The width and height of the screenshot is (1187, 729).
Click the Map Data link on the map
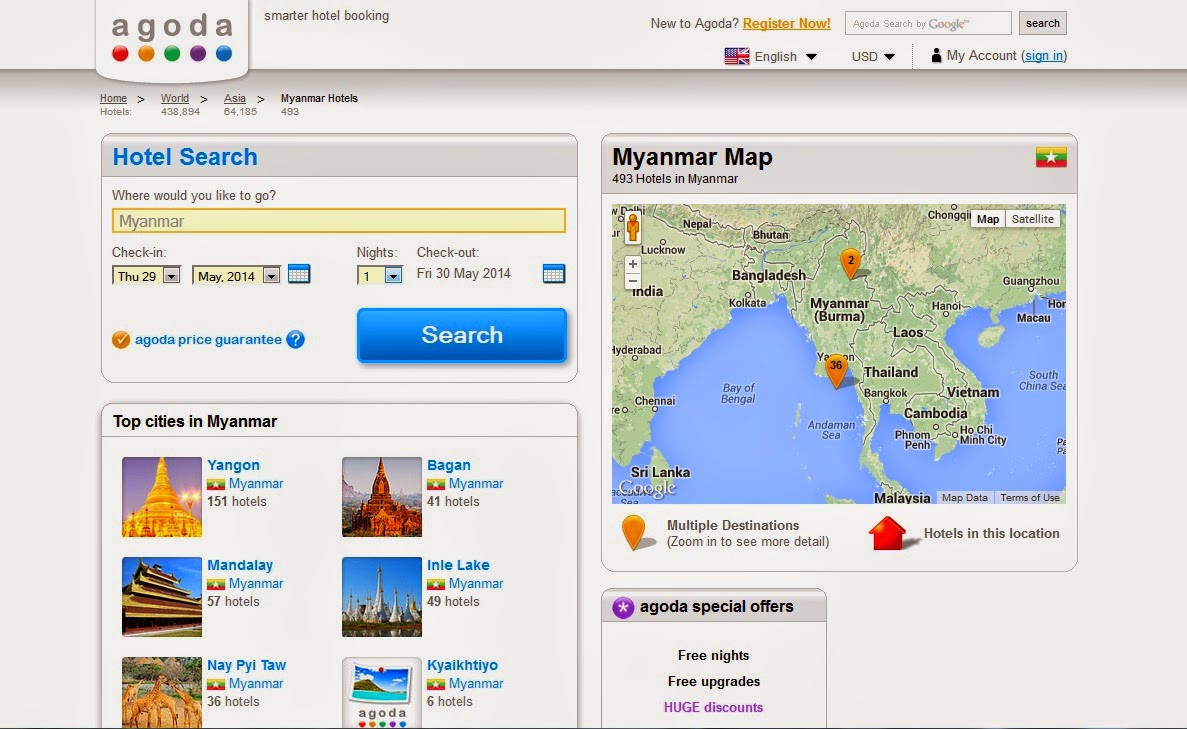click(964, 497)
